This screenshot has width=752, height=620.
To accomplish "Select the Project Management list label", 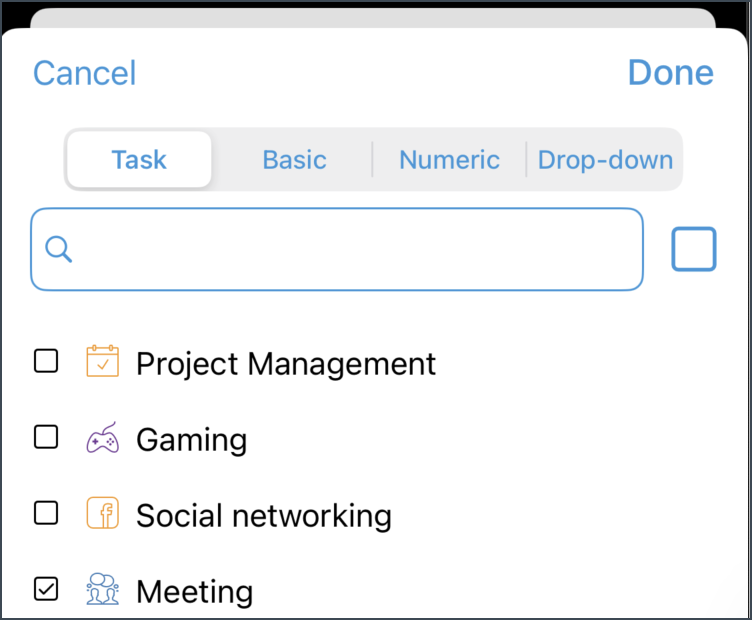I will [286, 364].
